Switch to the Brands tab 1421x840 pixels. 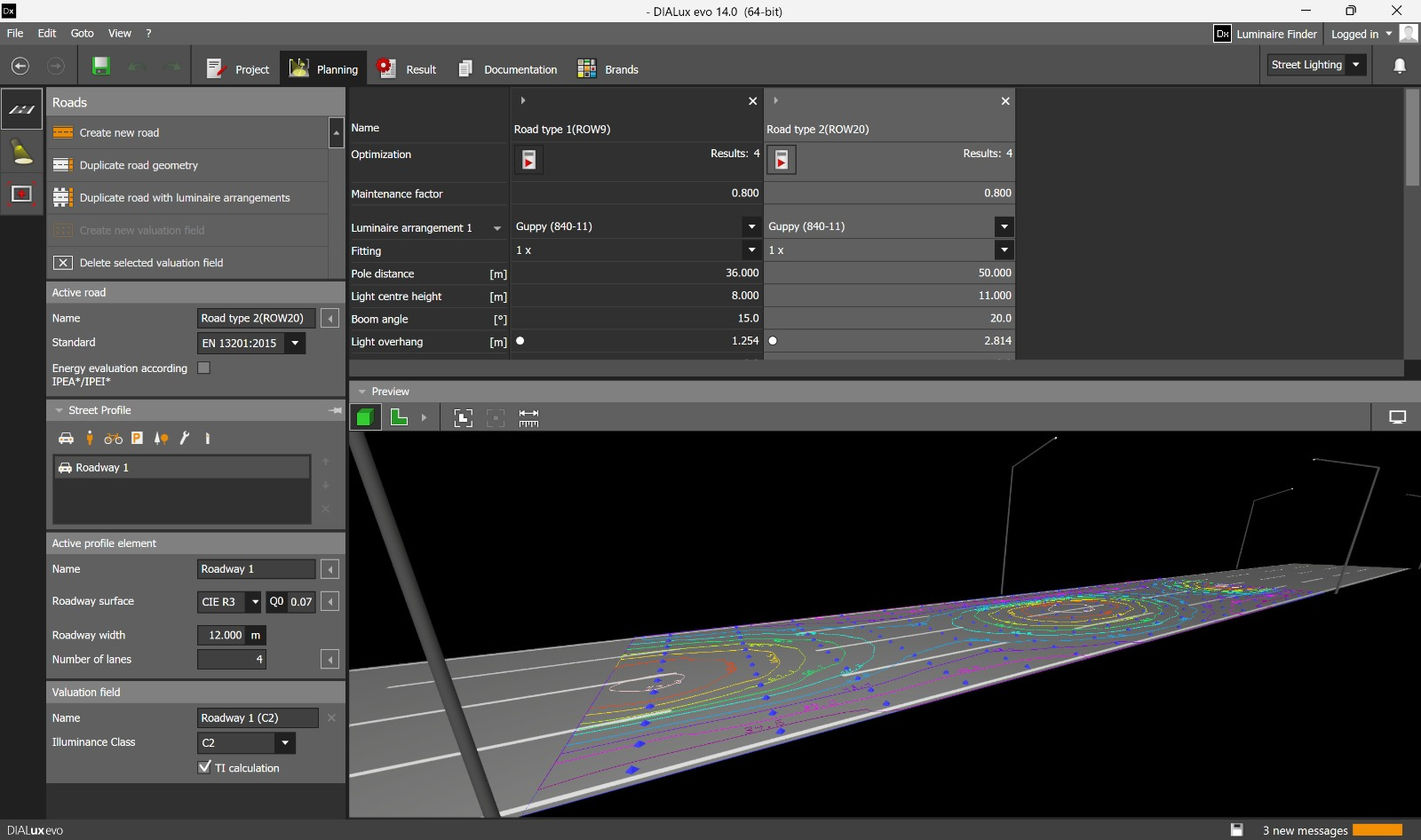click(x=608, y=68)
